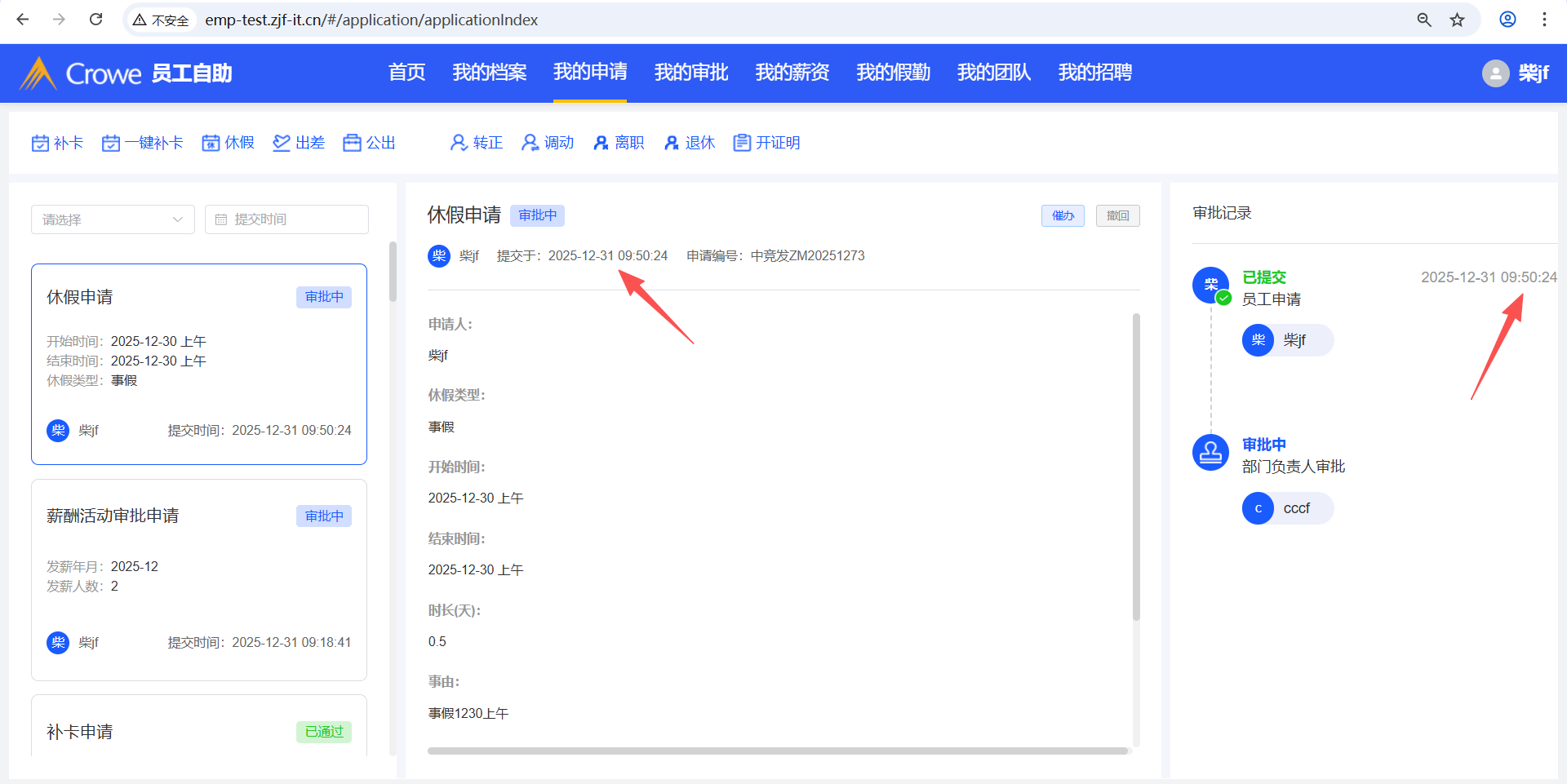
Task: Open the 我的审批 tab
Action: 691,73
